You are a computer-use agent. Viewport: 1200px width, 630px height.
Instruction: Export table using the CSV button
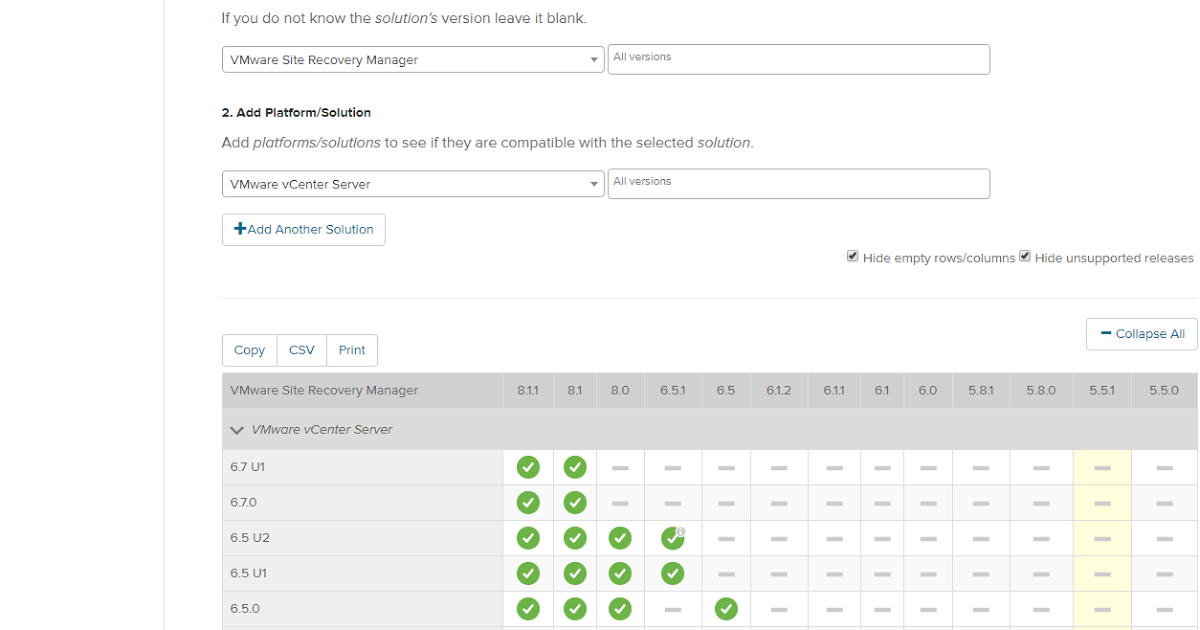pos(301,350)
